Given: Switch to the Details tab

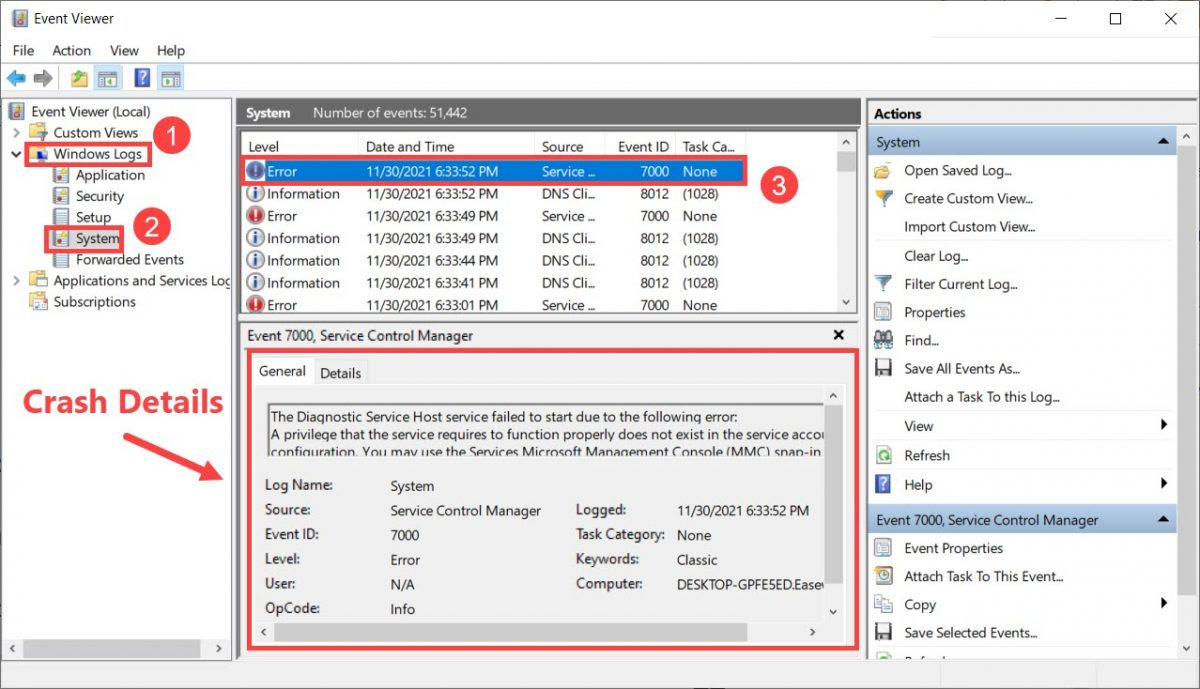Looking at the screenshot, I should pyautogui.click(x=341, y=372).
